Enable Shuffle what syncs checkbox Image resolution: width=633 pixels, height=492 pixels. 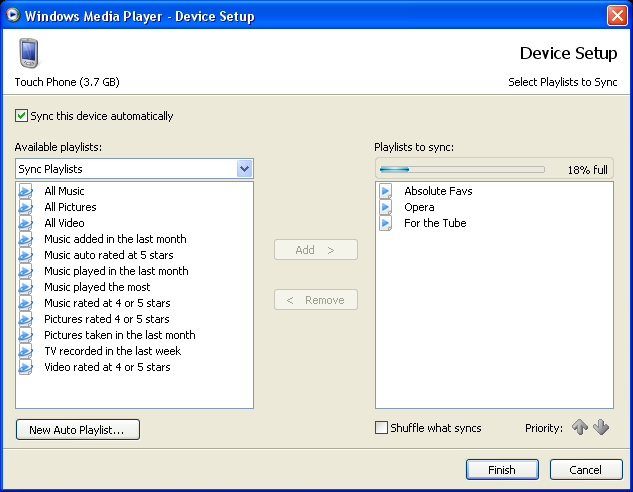point(381,427)
